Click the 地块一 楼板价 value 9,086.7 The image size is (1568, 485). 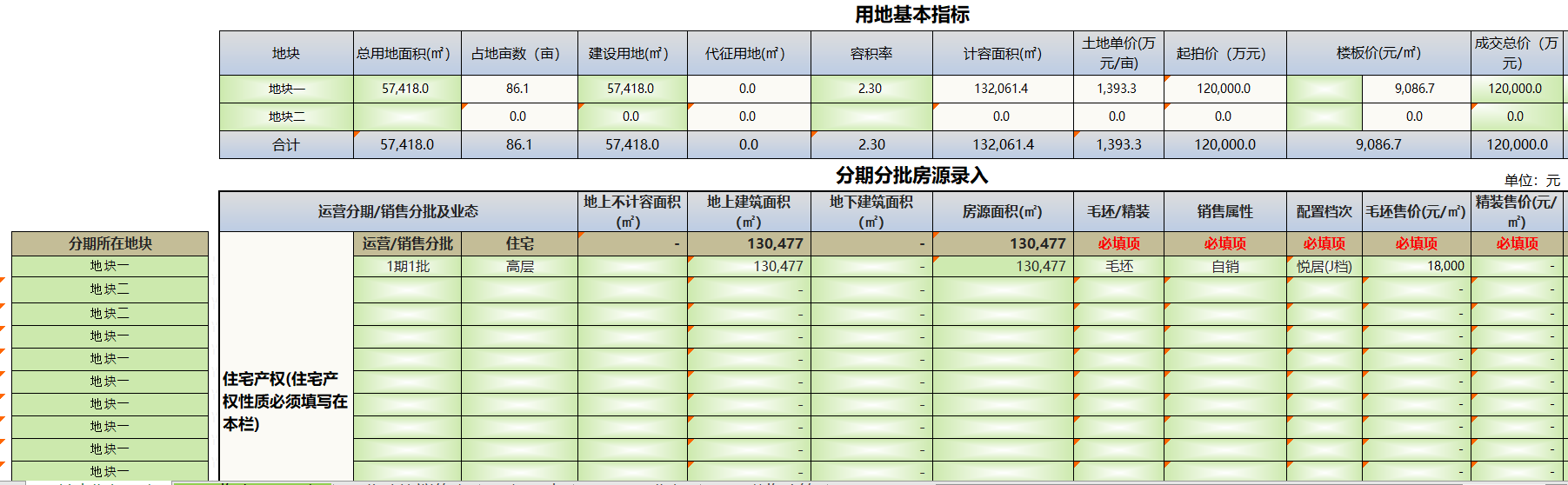pyautogui.click(x=1415, y=89)
